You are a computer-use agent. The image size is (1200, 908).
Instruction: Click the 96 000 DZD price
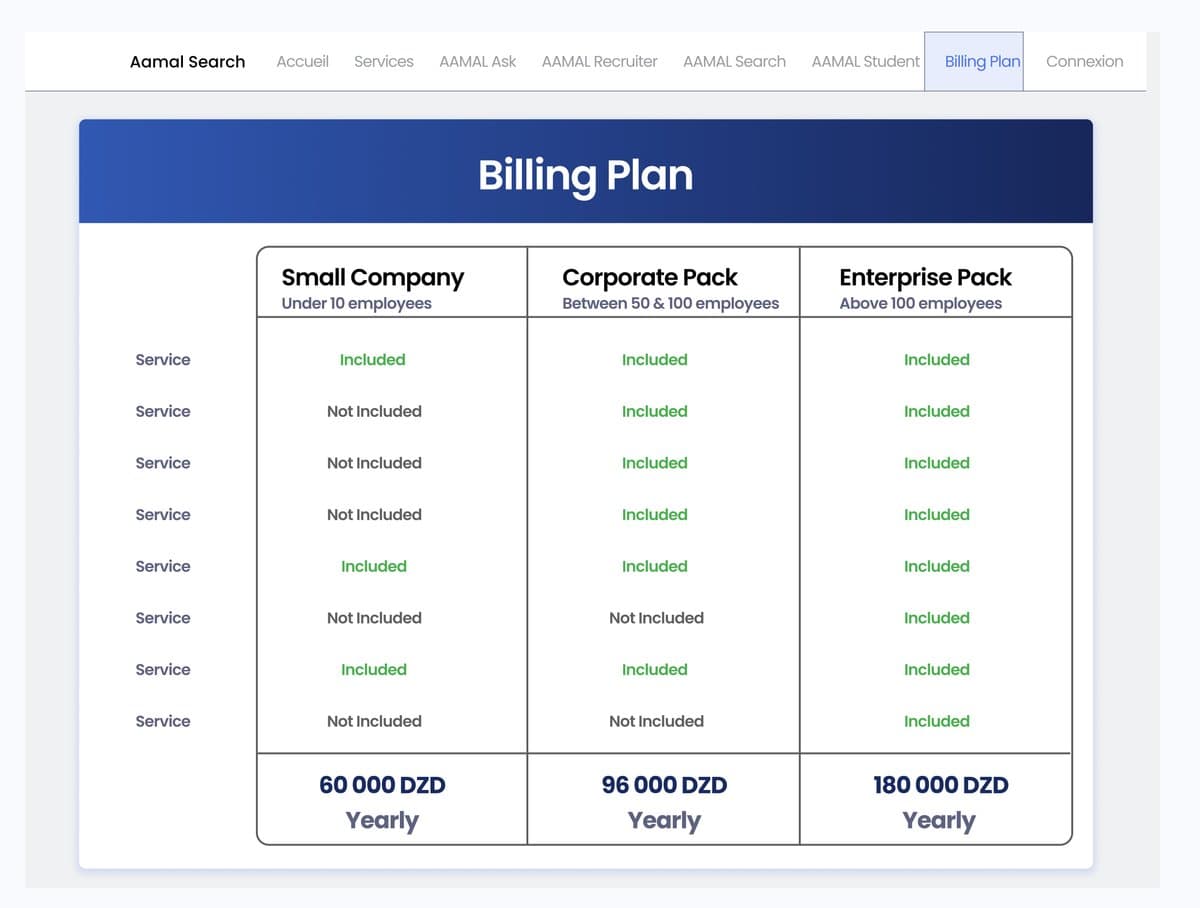pos(664,785)
